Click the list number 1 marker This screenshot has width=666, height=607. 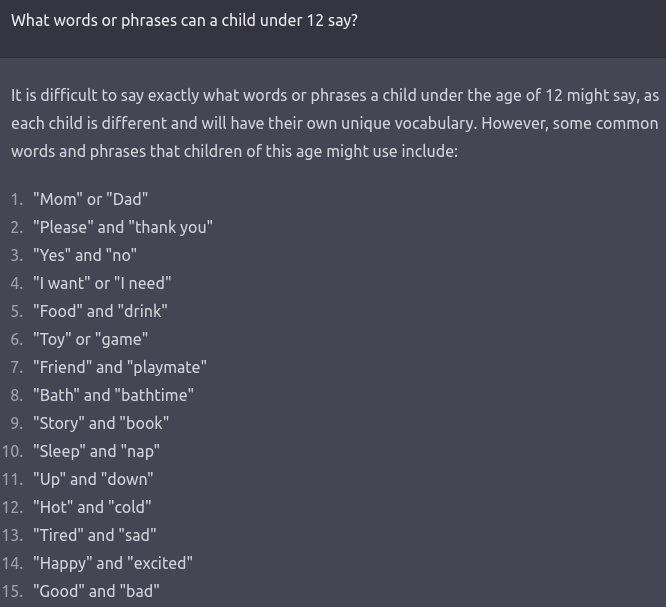16,199
